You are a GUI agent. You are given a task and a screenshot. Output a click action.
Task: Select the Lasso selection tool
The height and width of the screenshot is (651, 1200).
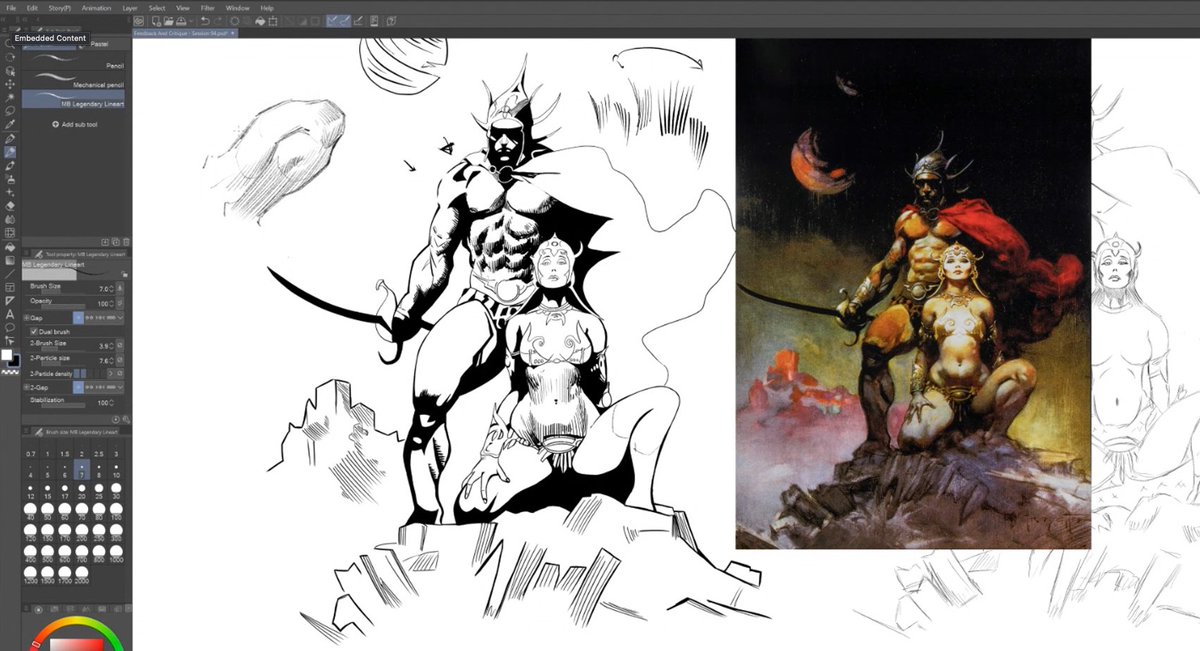10,111
